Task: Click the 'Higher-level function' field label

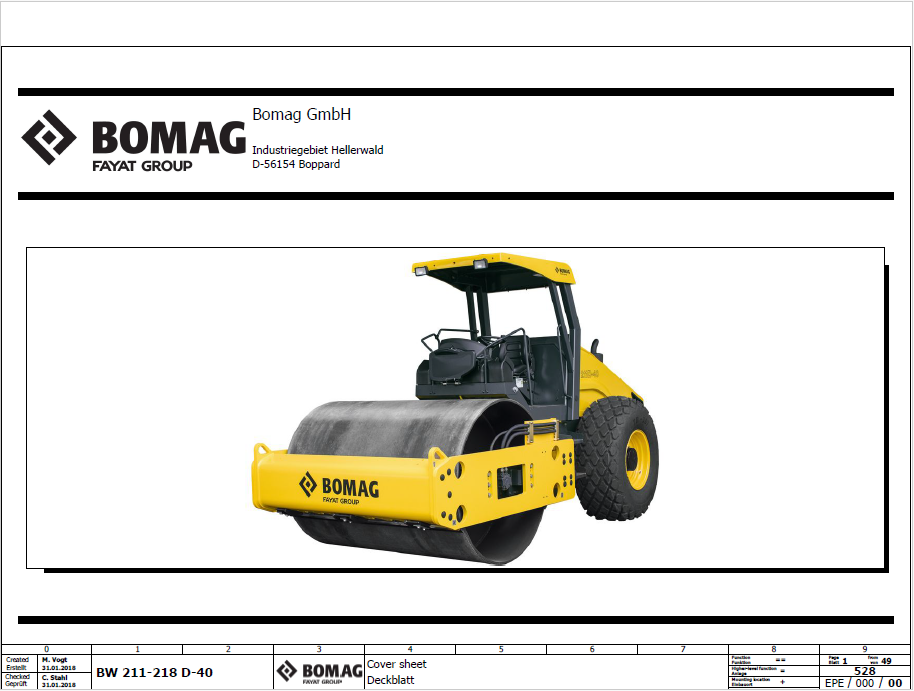Action: 754,671
